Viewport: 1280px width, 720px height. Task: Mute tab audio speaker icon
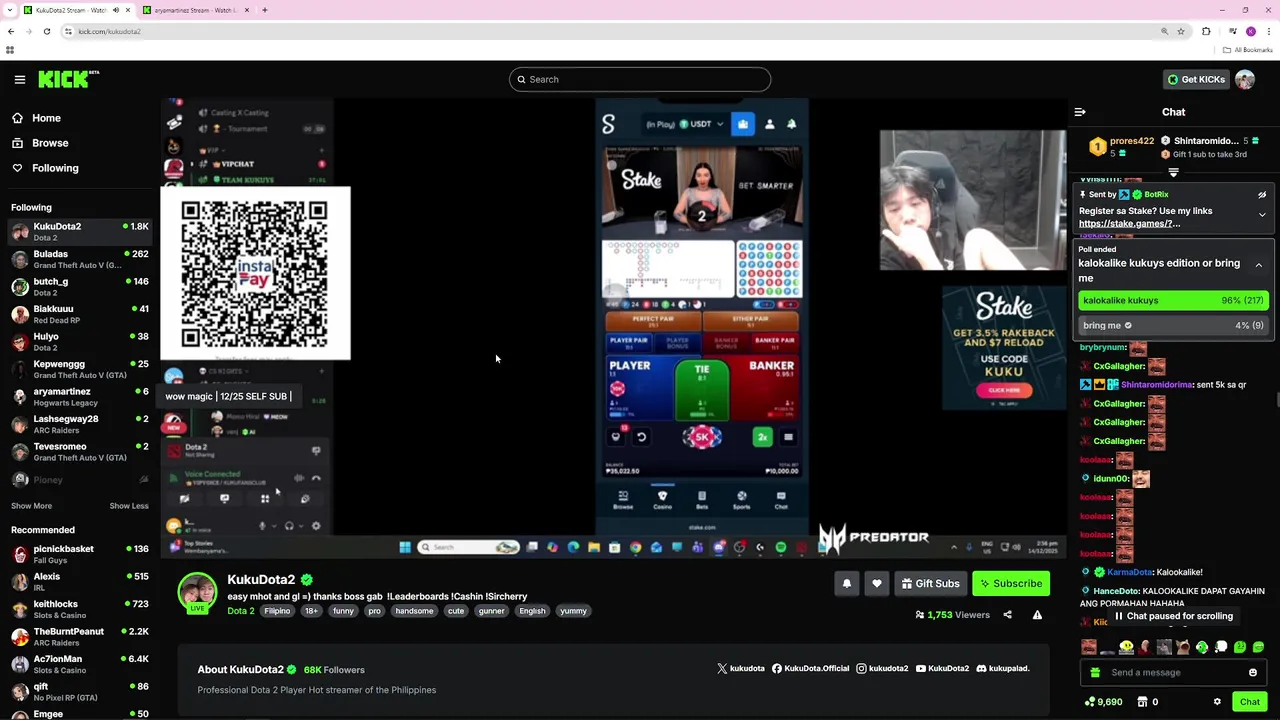click(116, 10)
